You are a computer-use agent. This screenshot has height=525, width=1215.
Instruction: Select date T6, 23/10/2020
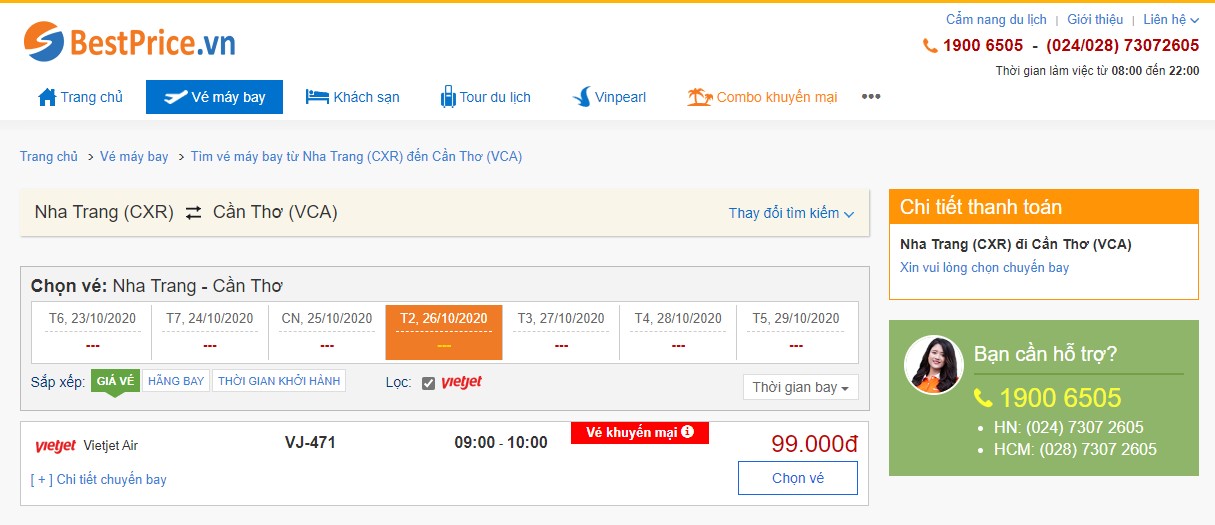[93, 332]
